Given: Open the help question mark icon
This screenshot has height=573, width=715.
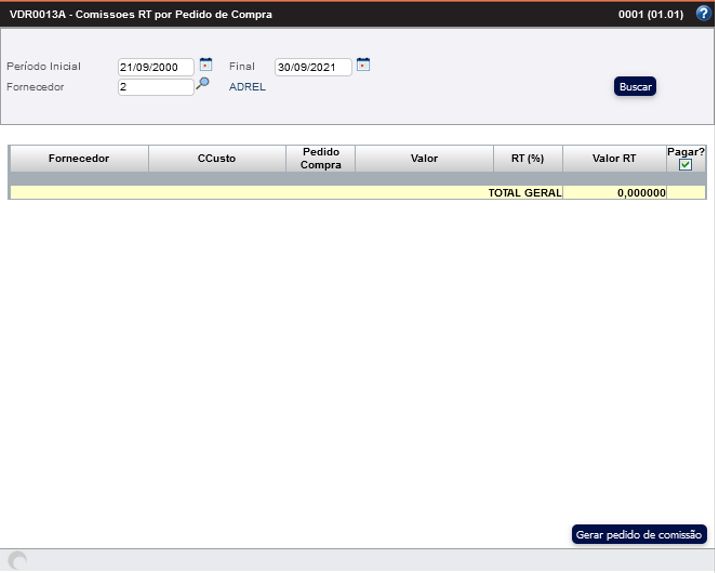Looking at the screenshot, I should [x=702, y=14].
